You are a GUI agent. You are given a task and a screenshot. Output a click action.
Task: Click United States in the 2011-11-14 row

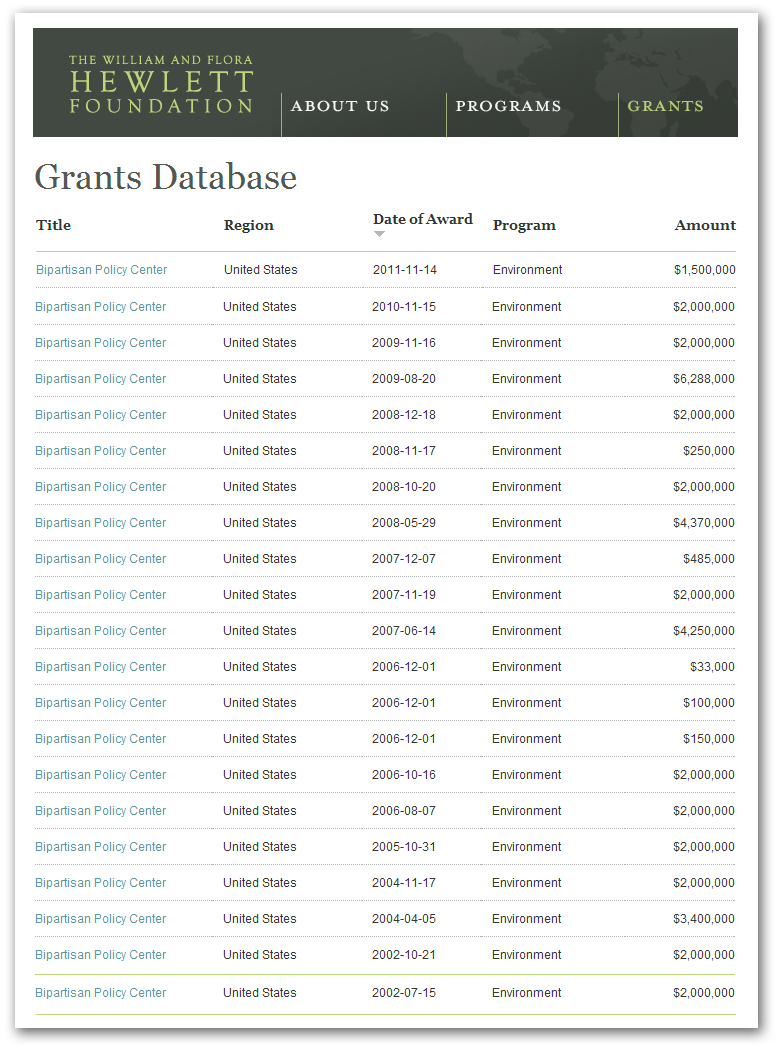261,270
